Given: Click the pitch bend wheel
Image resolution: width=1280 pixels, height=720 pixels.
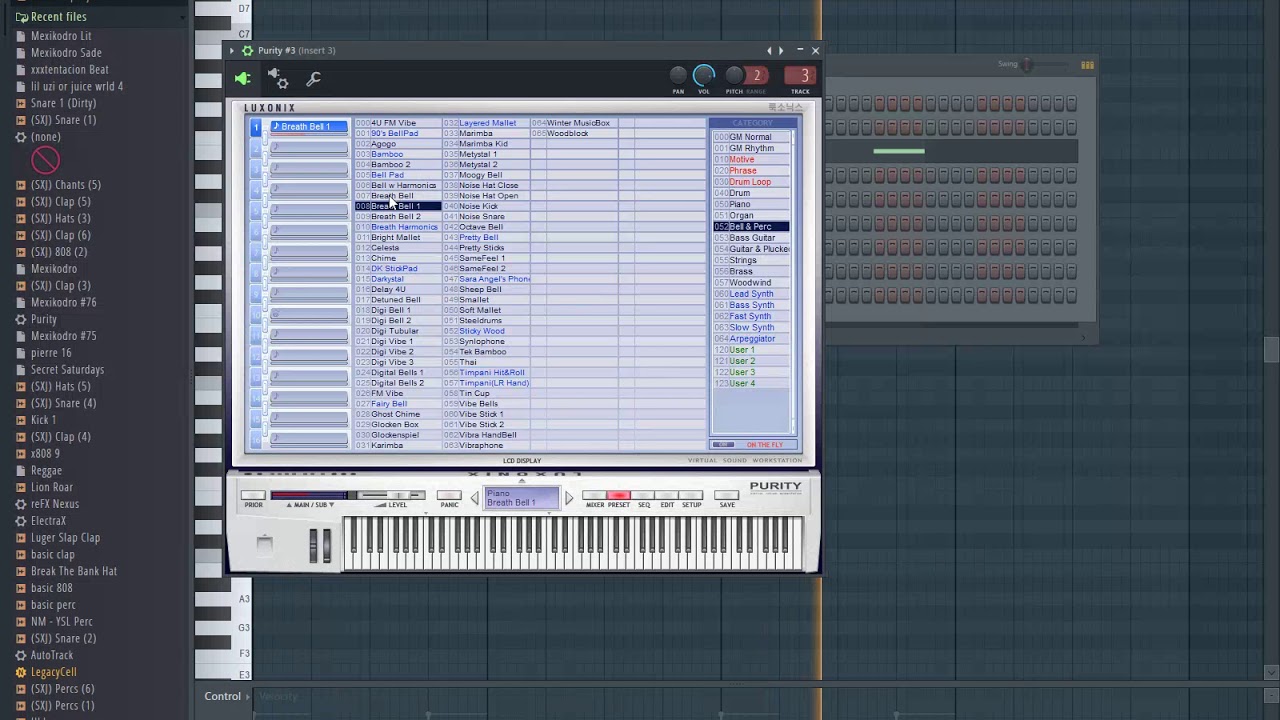Looking at the screenshot, I should click(313, 545).
